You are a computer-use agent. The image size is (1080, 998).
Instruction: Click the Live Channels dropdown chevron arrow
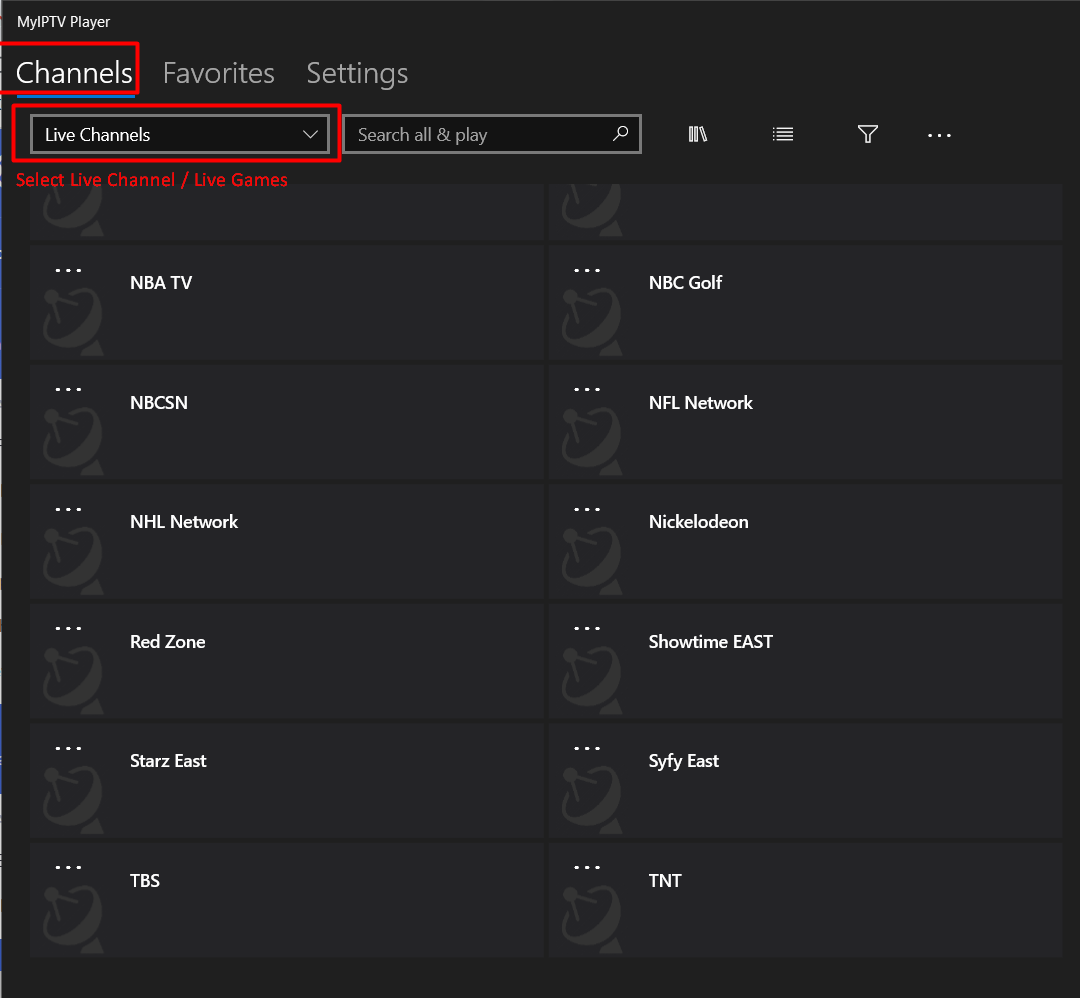(x=310, y=135)
